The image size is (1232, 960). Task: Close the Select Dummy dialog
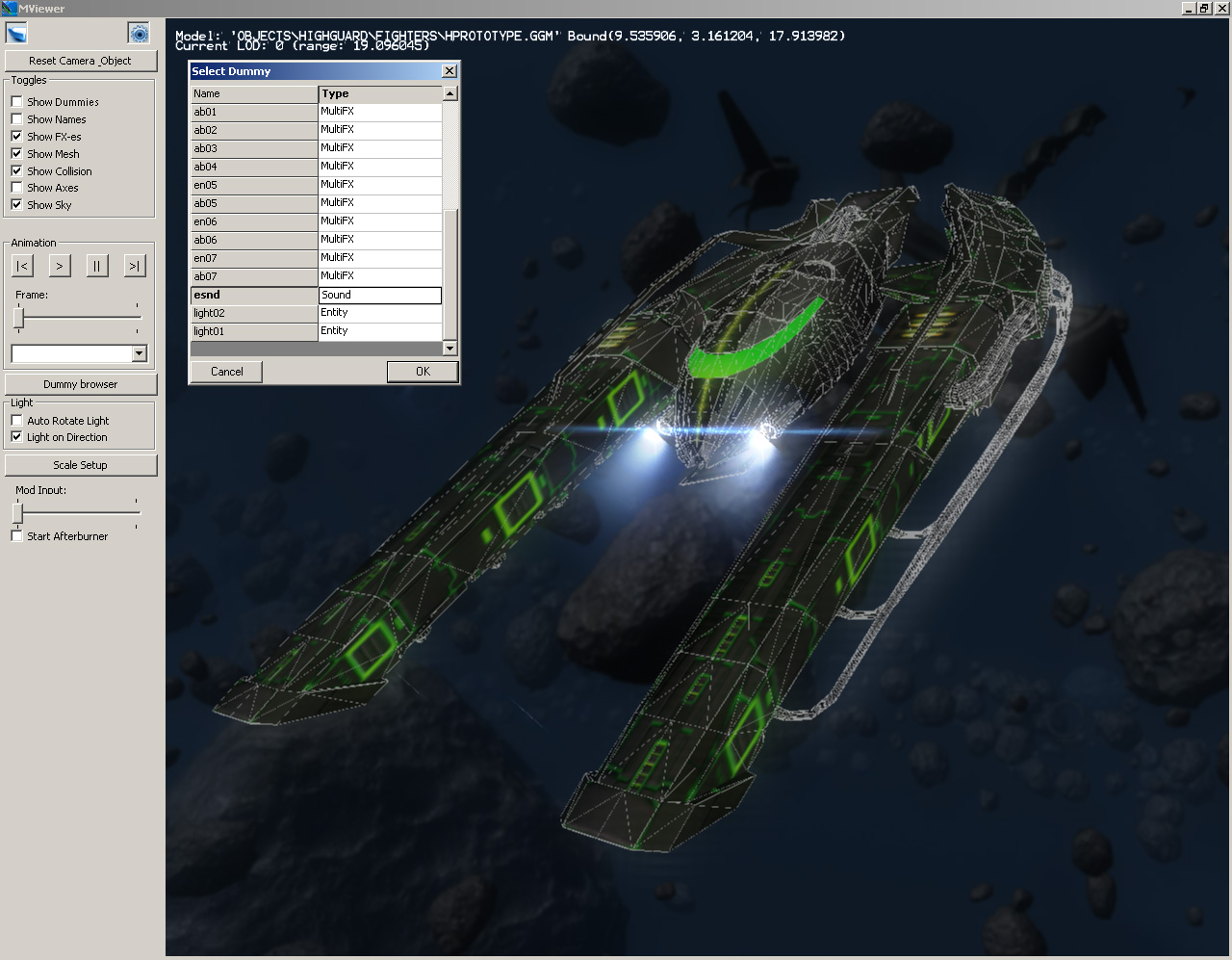[x=449, y=71]
